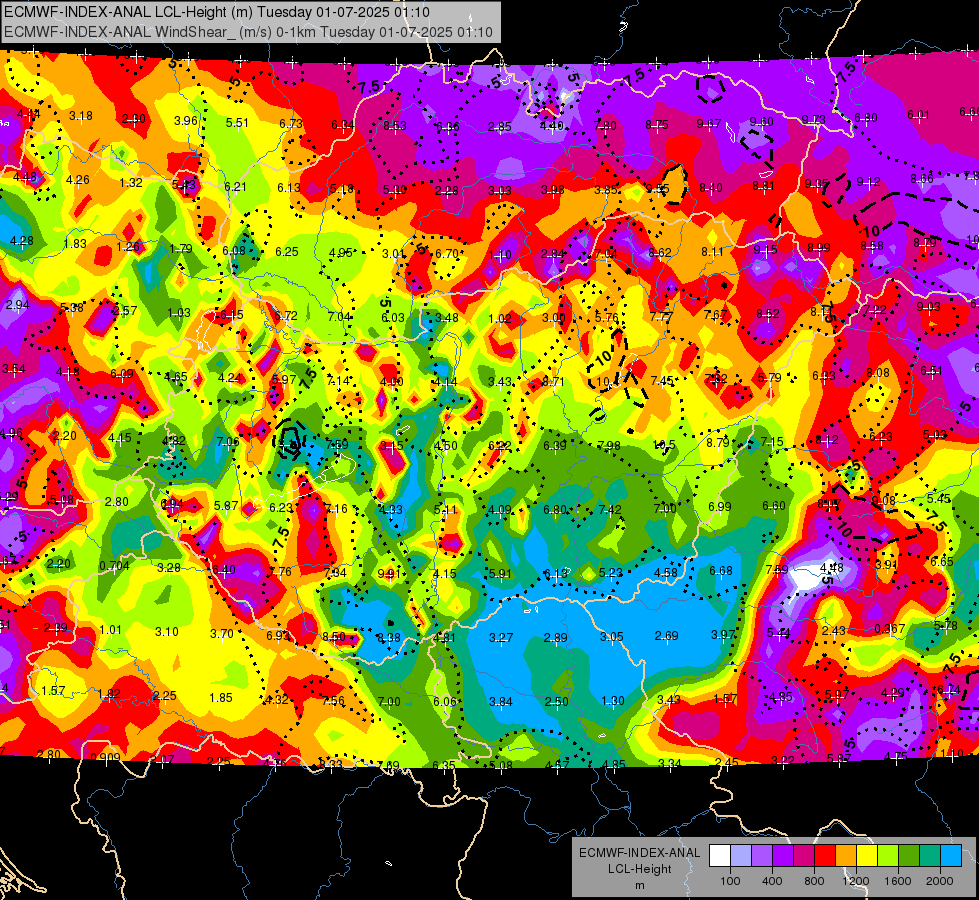This screenshot has width=979, height=900.
Task: Click the wind shear value '3.10'
Action: (167, 632)
